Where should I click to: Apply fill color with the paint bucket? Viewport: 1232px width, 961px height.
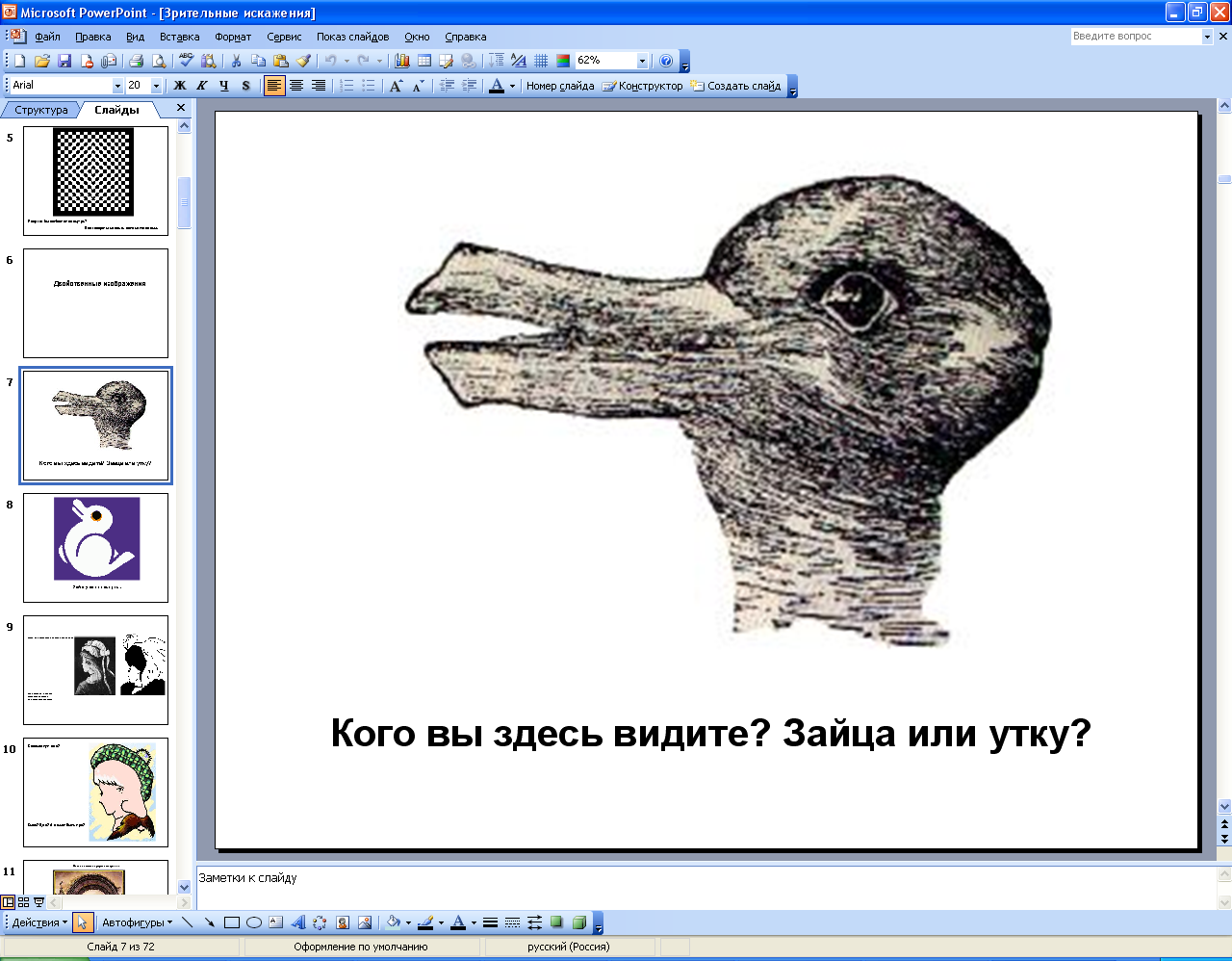tap(393, 922)
